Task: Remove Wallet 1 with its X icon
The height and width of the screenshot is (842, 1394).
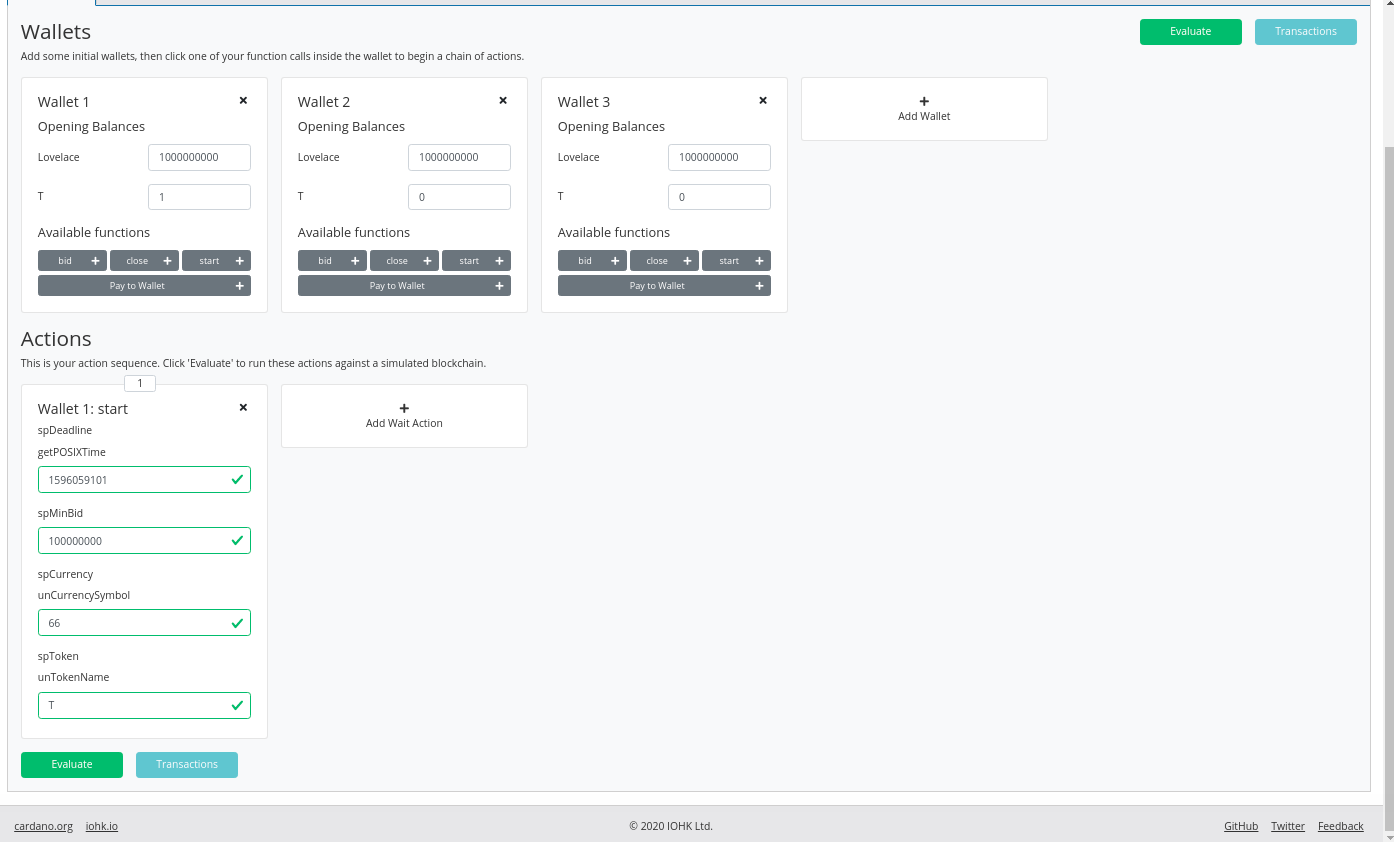Action: (243, 101)
